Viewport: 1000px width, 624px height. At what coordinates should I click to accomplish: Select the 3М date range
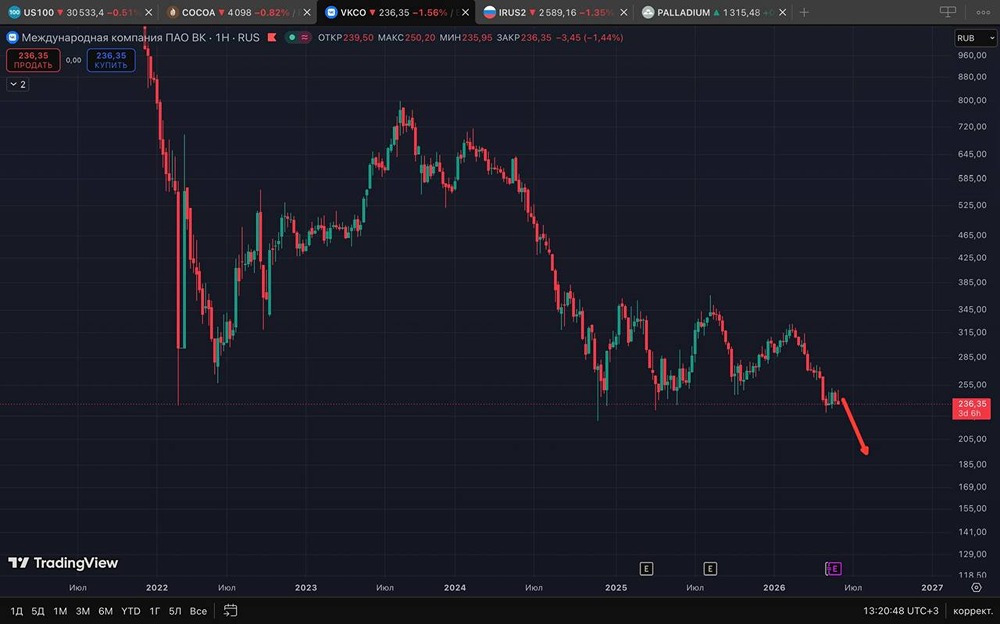click(83, 611)
